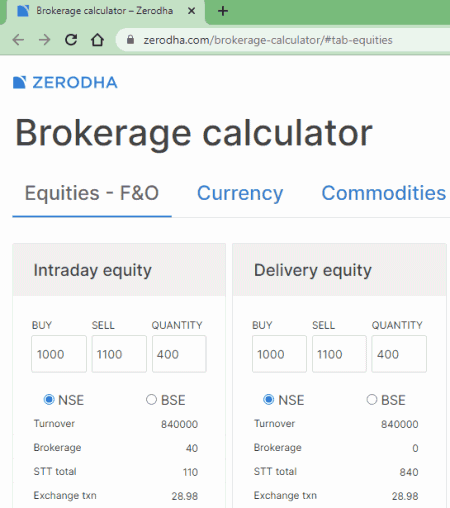Click the Zerodha logo

click(x=65, y=82)
